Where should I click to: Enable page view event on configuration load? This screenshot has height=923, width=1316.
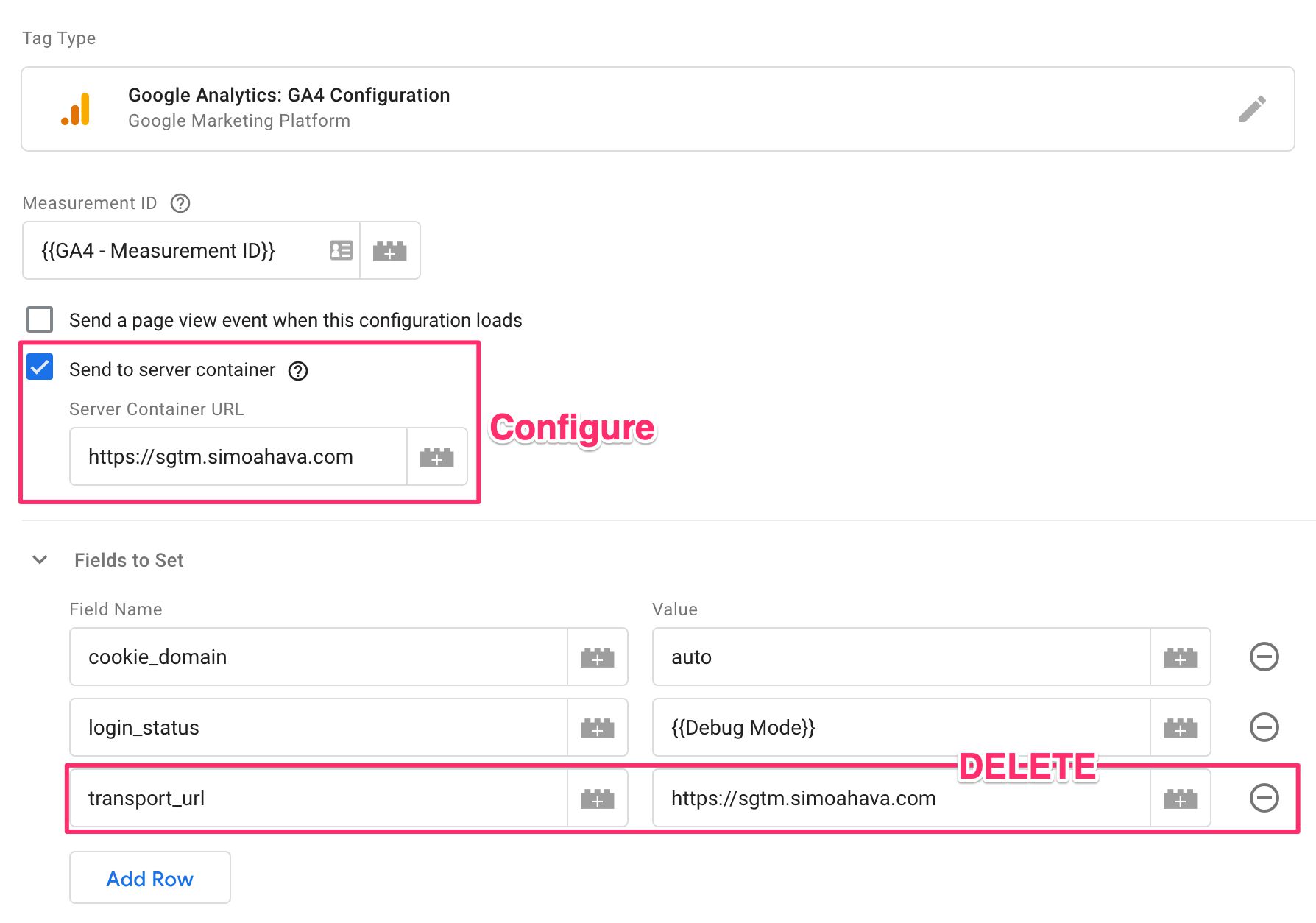tap(40, 320)
